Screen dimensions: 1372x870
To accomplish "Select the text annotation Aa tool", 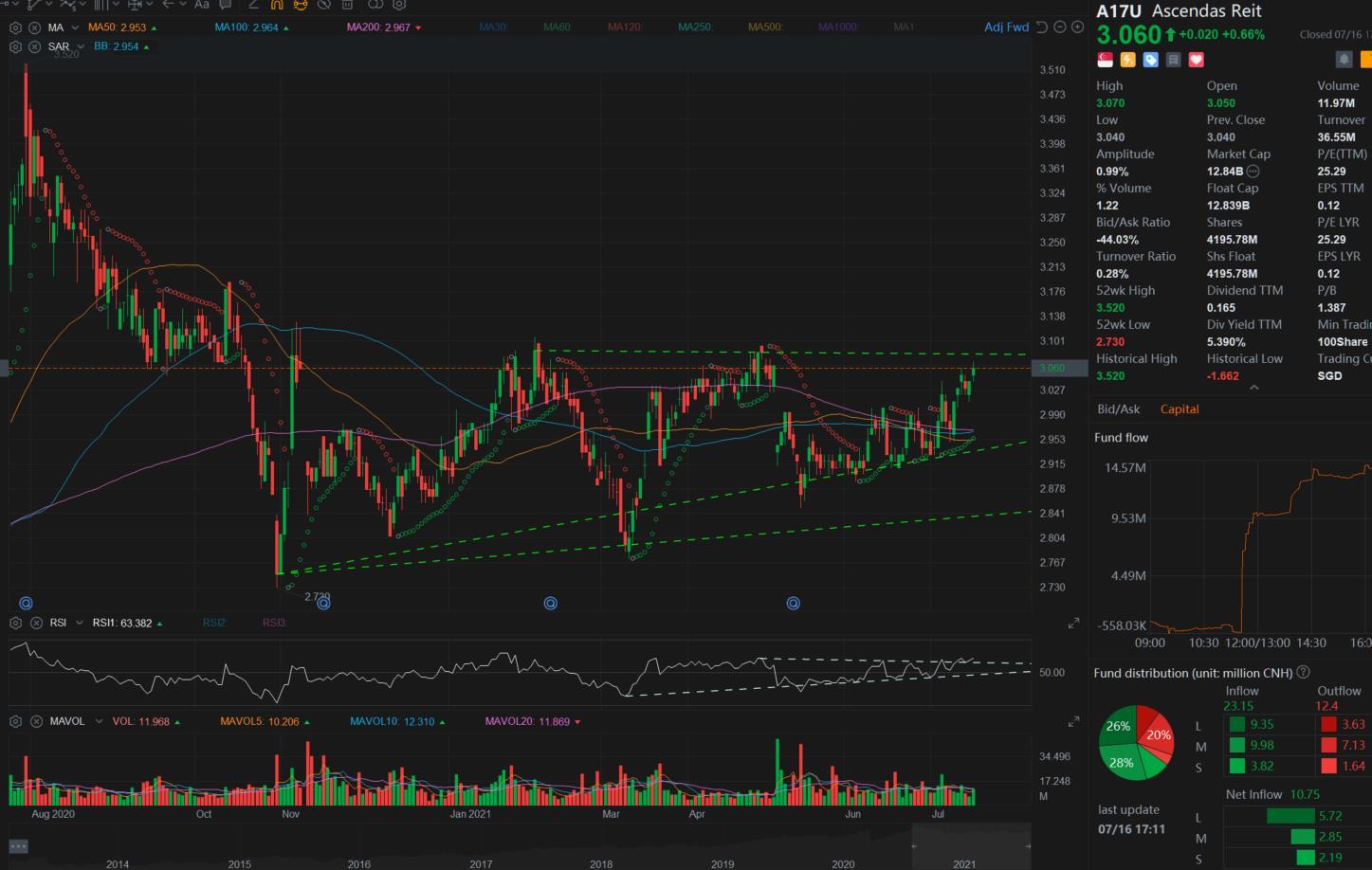I will coord(201,4).
